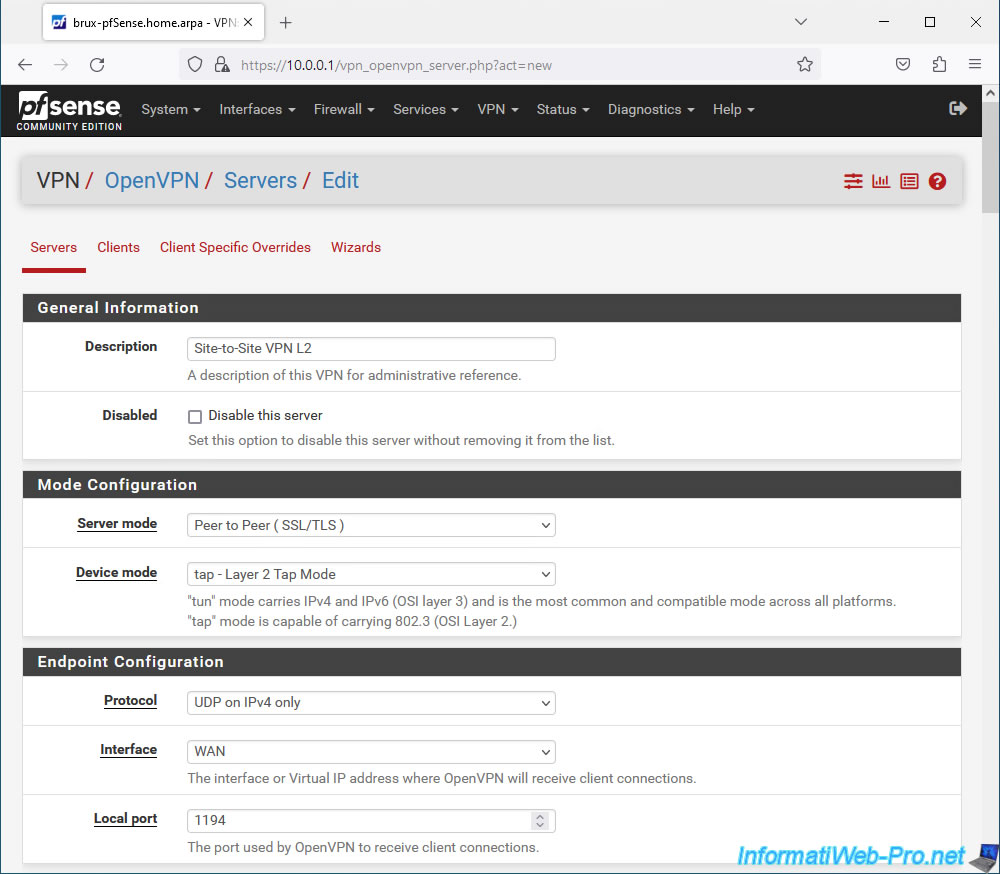Click the 'Endpoint Configuration' section heading
This screenshot has height=874, width=1000.
(x=131, y=662)
